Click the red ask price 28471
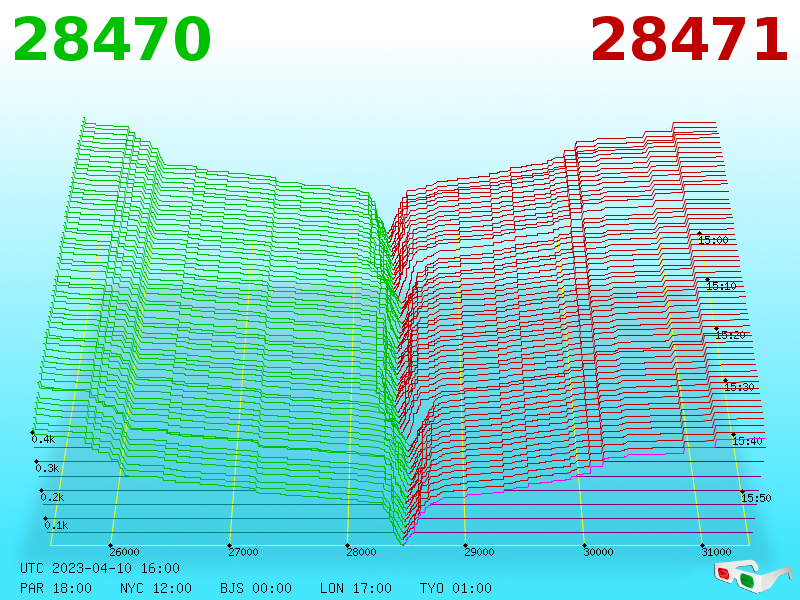Image resolution: width=800 pixels, height=600 pixels. tap(689, 40)
